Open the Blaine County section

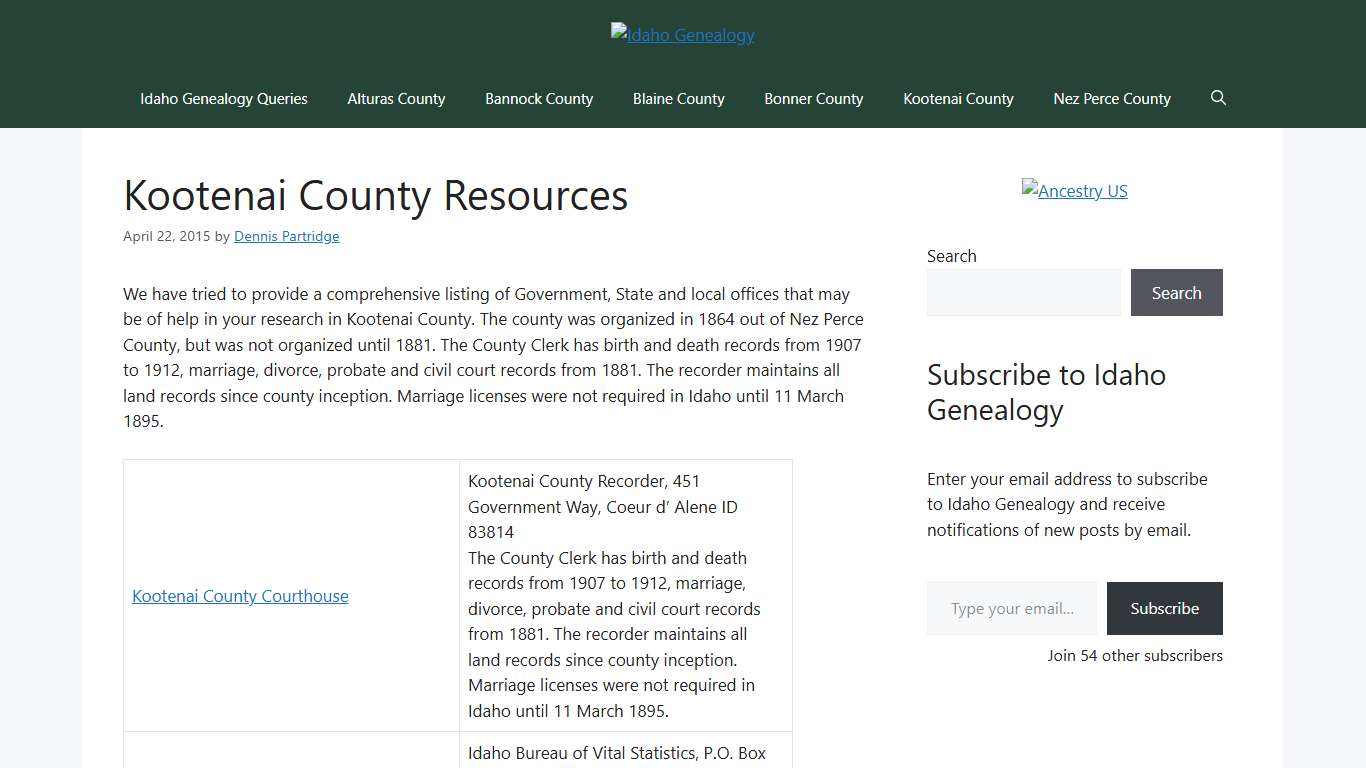(x=678, y=98)
